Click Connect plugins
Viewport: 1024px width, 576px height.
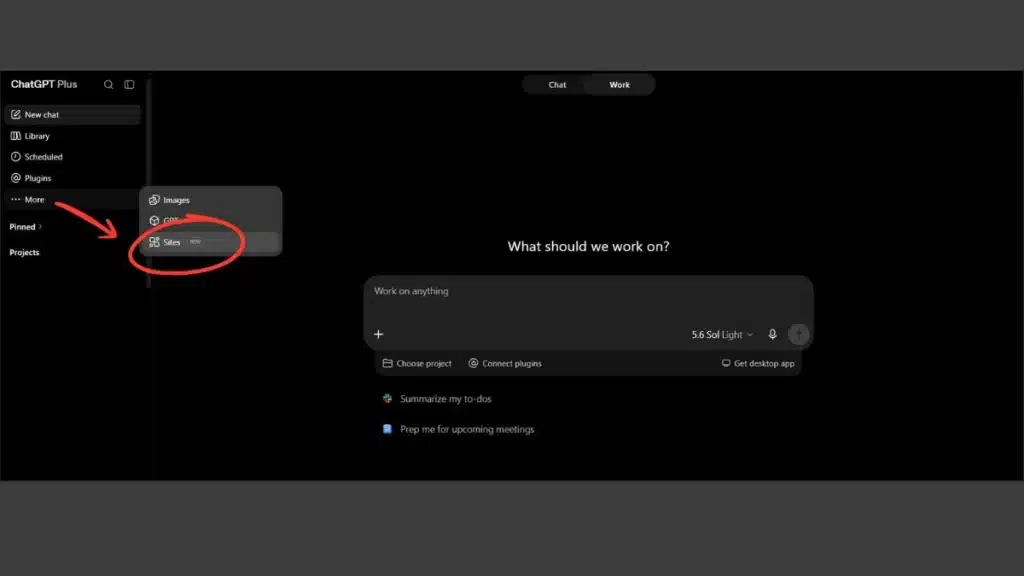[505, 363]
